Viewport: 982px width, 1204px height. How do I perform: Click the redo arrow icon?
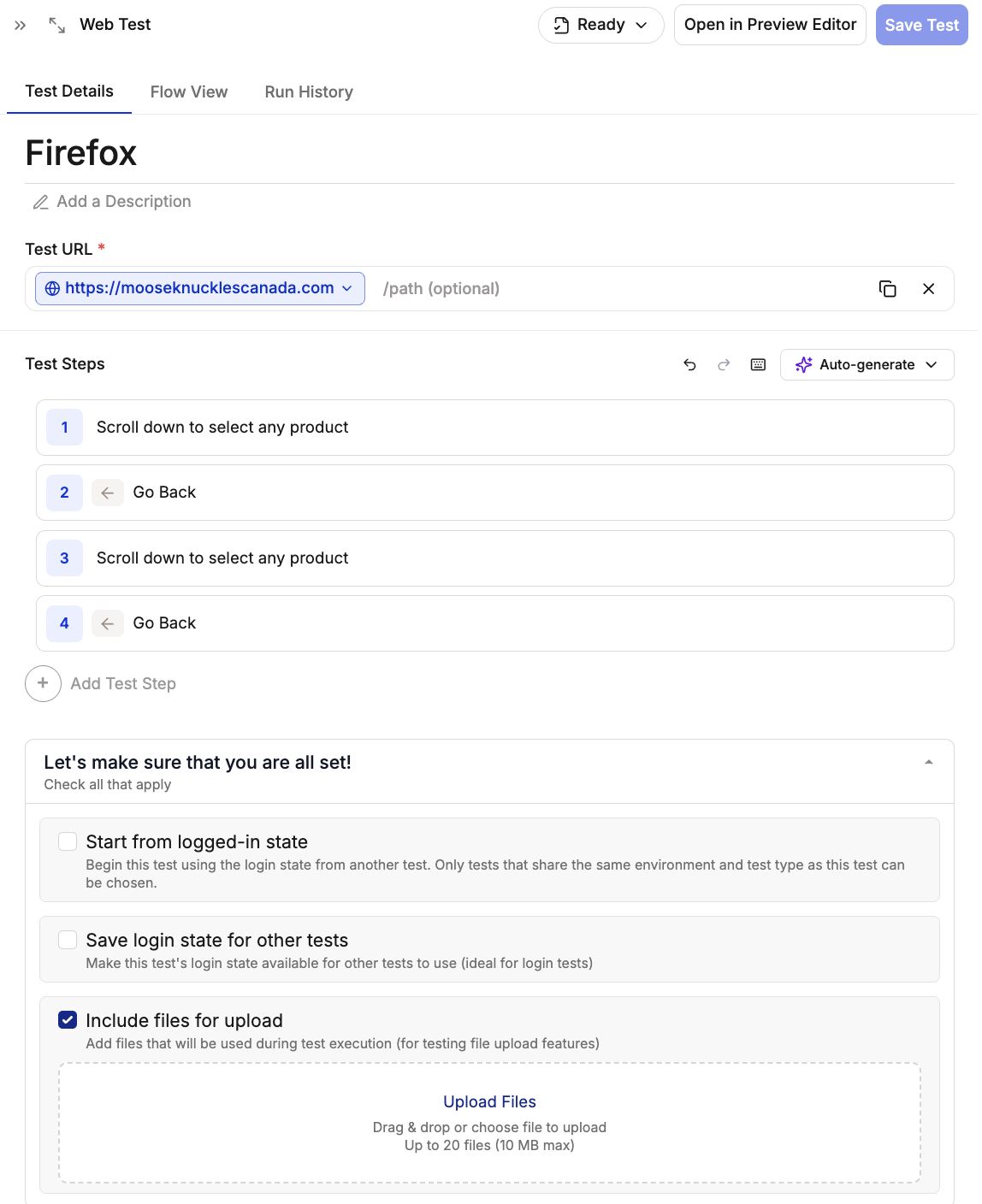[x=724, y=365]
